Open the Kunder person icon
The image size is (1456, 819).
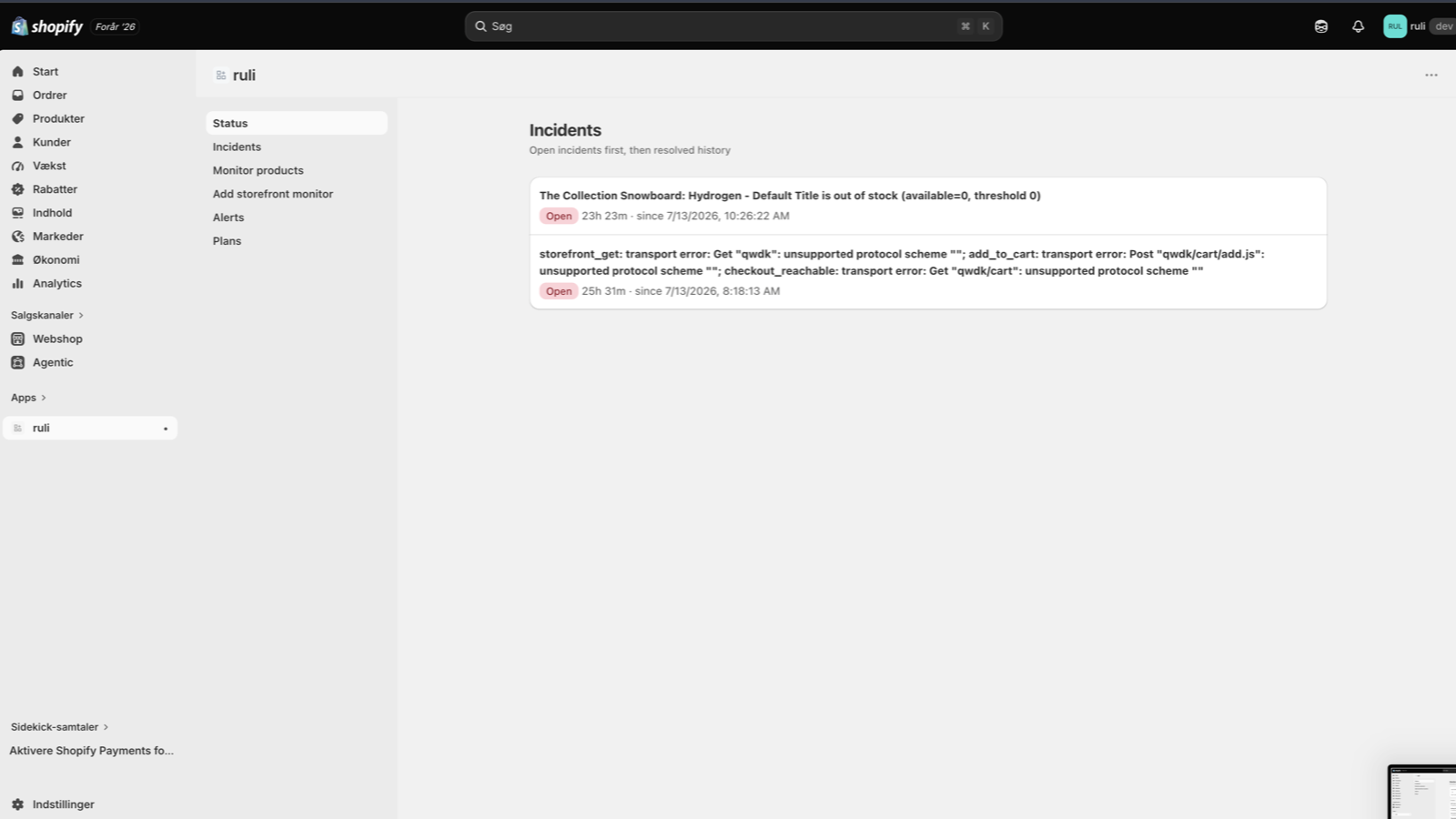(x=17, y=143)
